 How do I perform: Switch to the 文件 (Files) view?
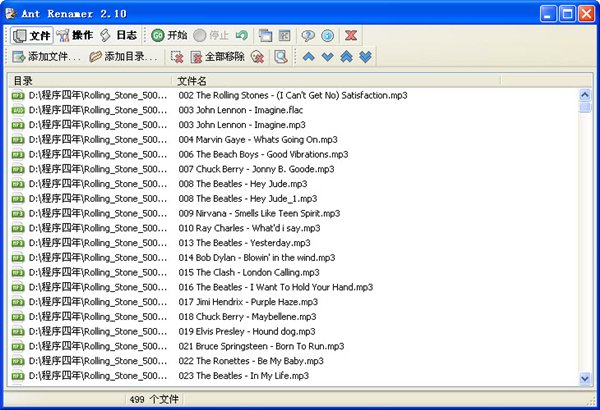click(x=31, y=36)
